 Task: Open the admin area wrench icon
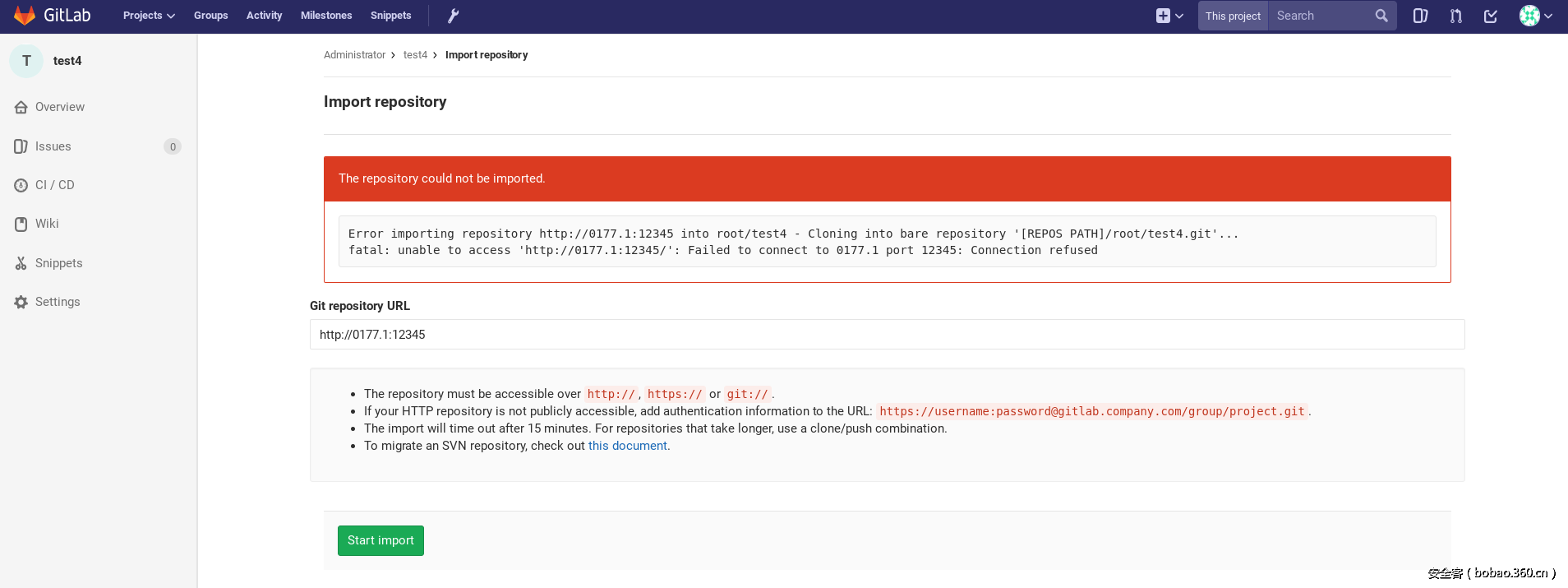coord(453,16)
